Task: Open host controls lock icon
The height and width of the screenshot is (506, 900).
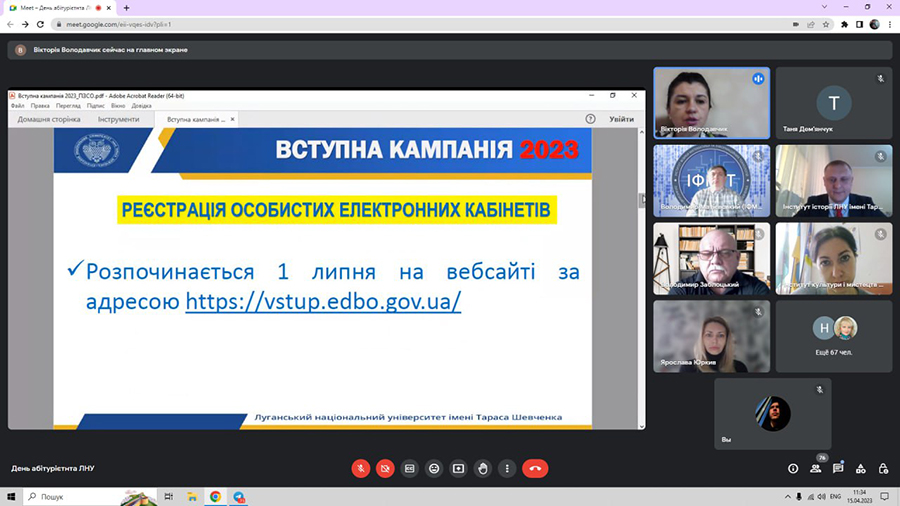Action: click(x=883, y=469)
